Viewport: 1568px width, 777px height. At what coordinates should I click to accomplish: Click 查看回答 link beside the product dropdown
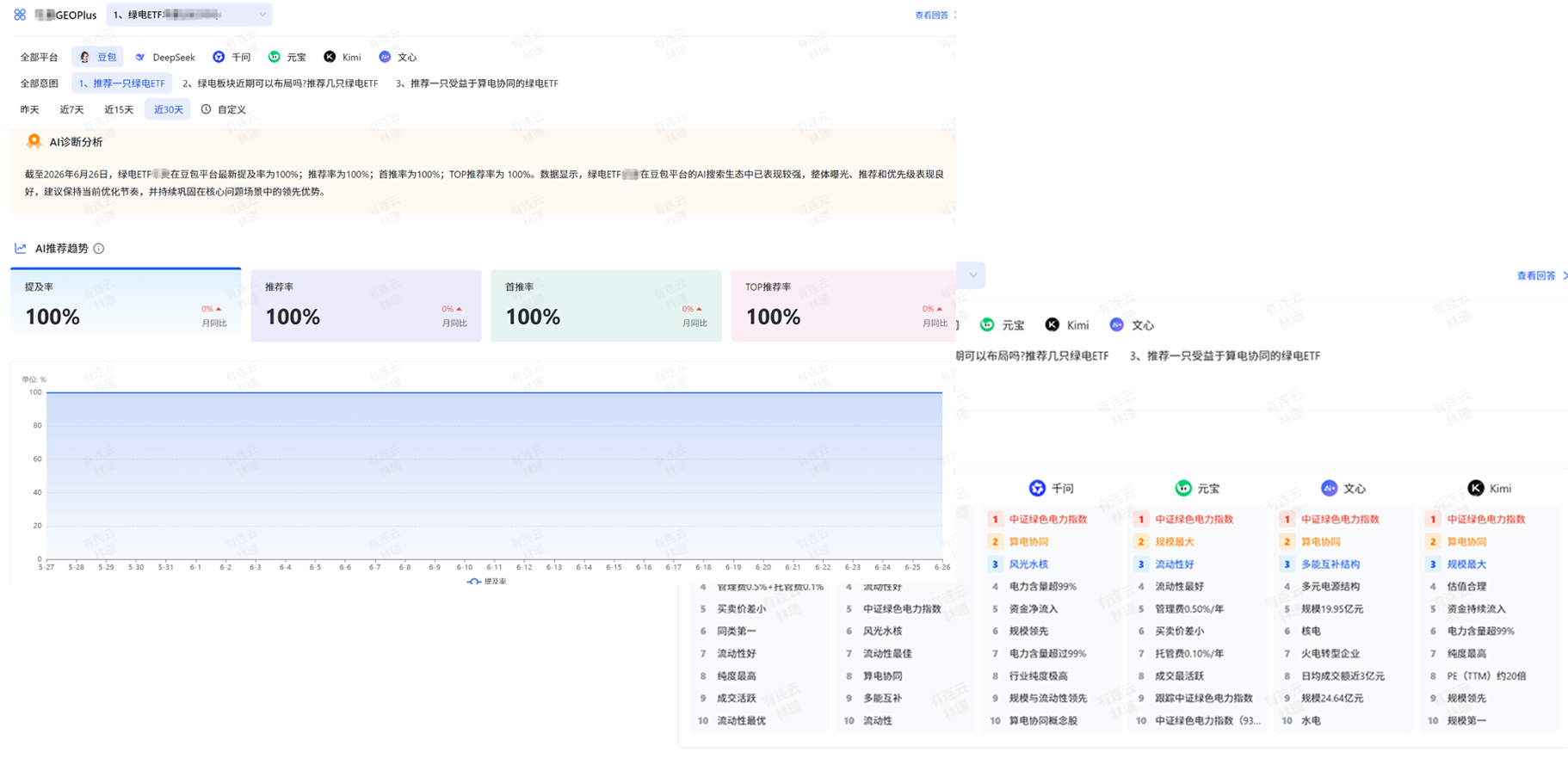[933, 15]
